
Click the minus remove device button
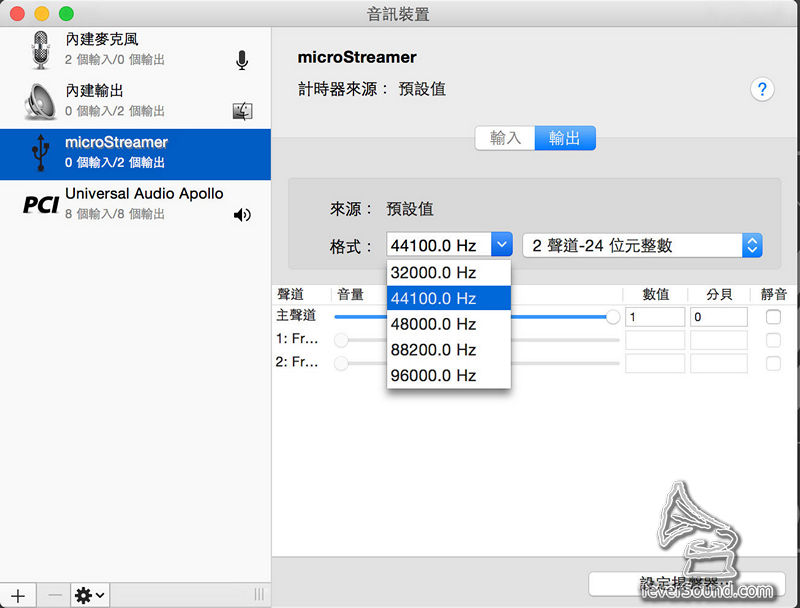[x=54, y=595]
